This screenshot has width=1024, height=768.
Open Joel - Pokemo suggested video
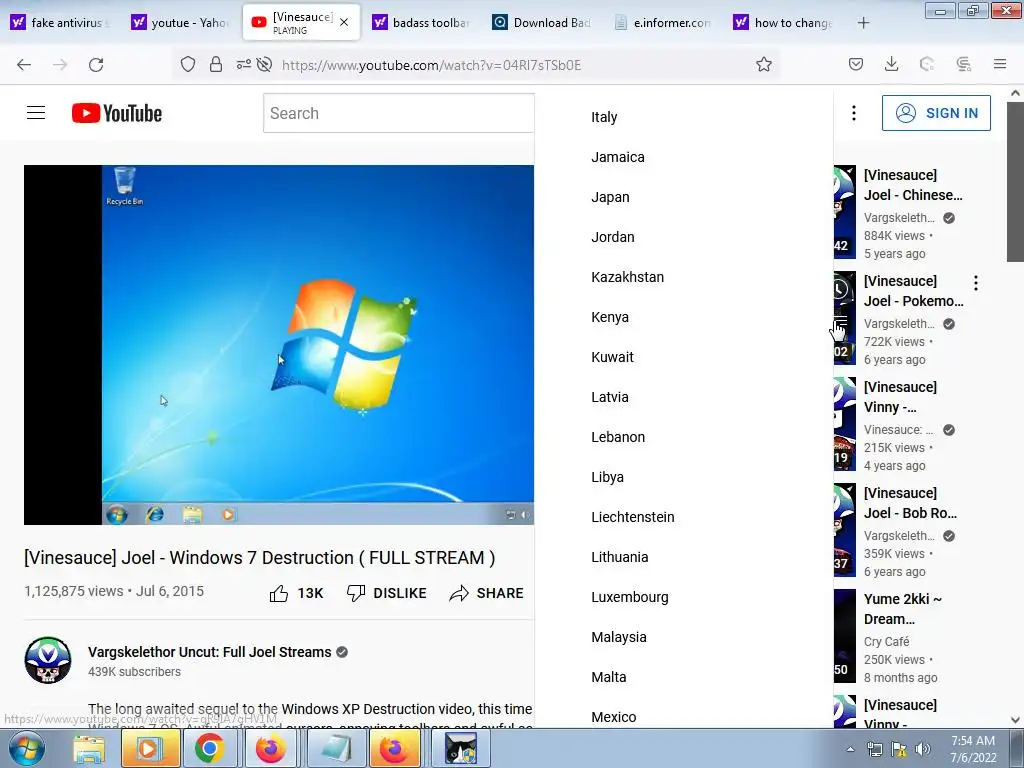click(913, 291)
